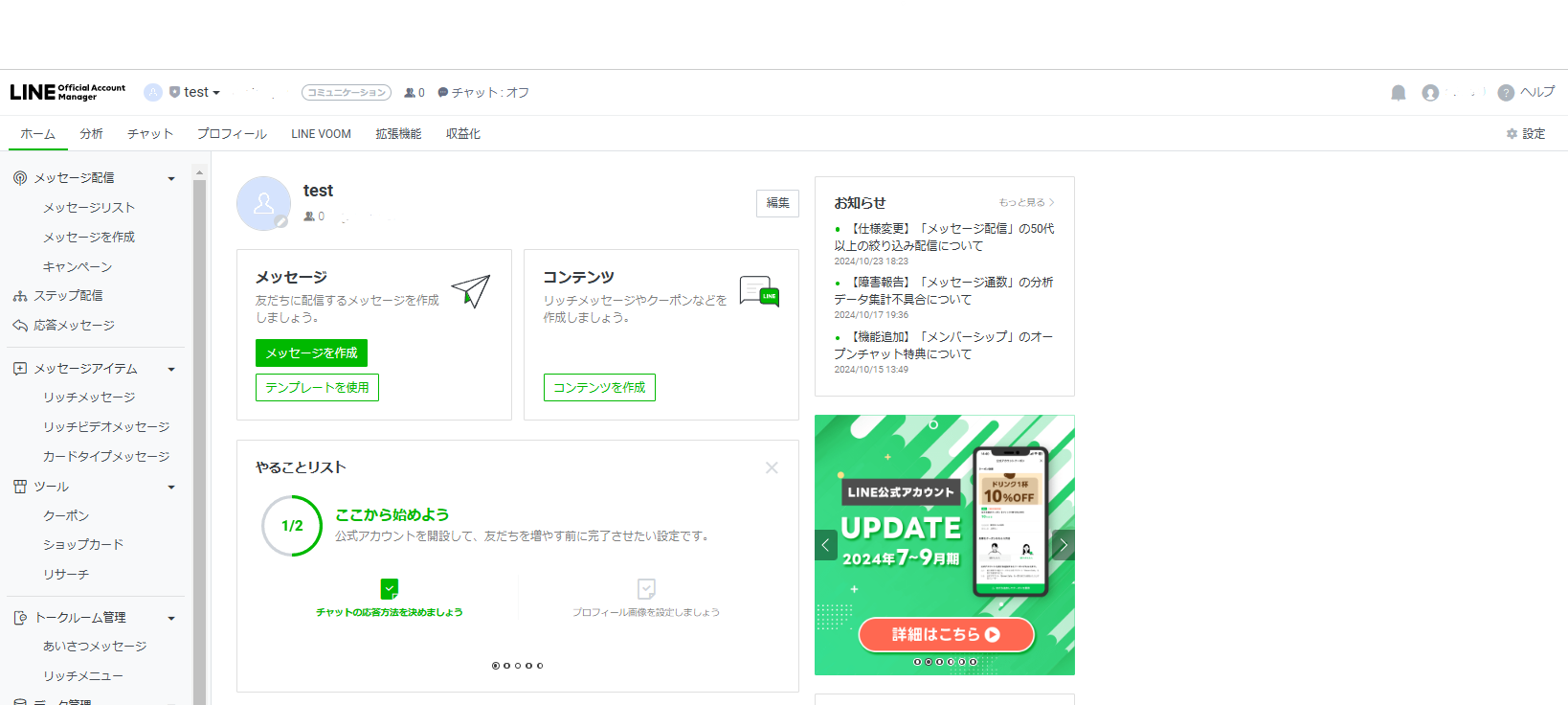Viewport: 1568px width, 705px height.
Task: Open 機能追加 メンバーシップ announcement link
Action: pyautogui.click(x=944, y=346)
